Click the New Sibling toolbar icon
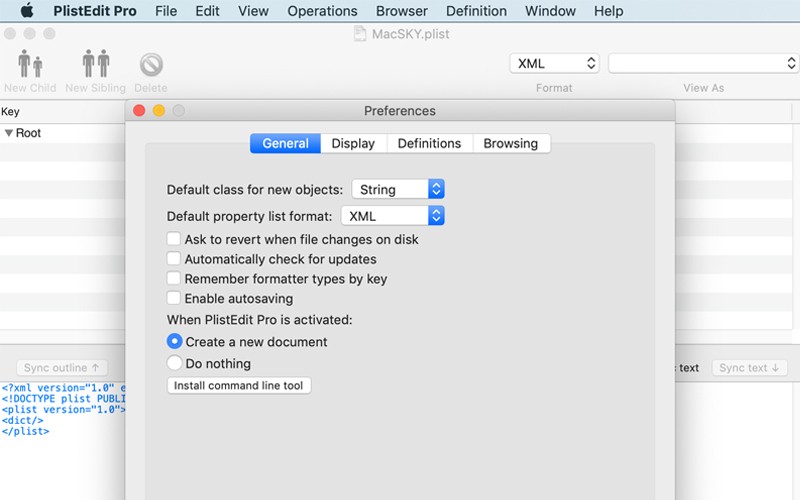The height and width of the screenshot is (500, 800). (x=96, y=64)
